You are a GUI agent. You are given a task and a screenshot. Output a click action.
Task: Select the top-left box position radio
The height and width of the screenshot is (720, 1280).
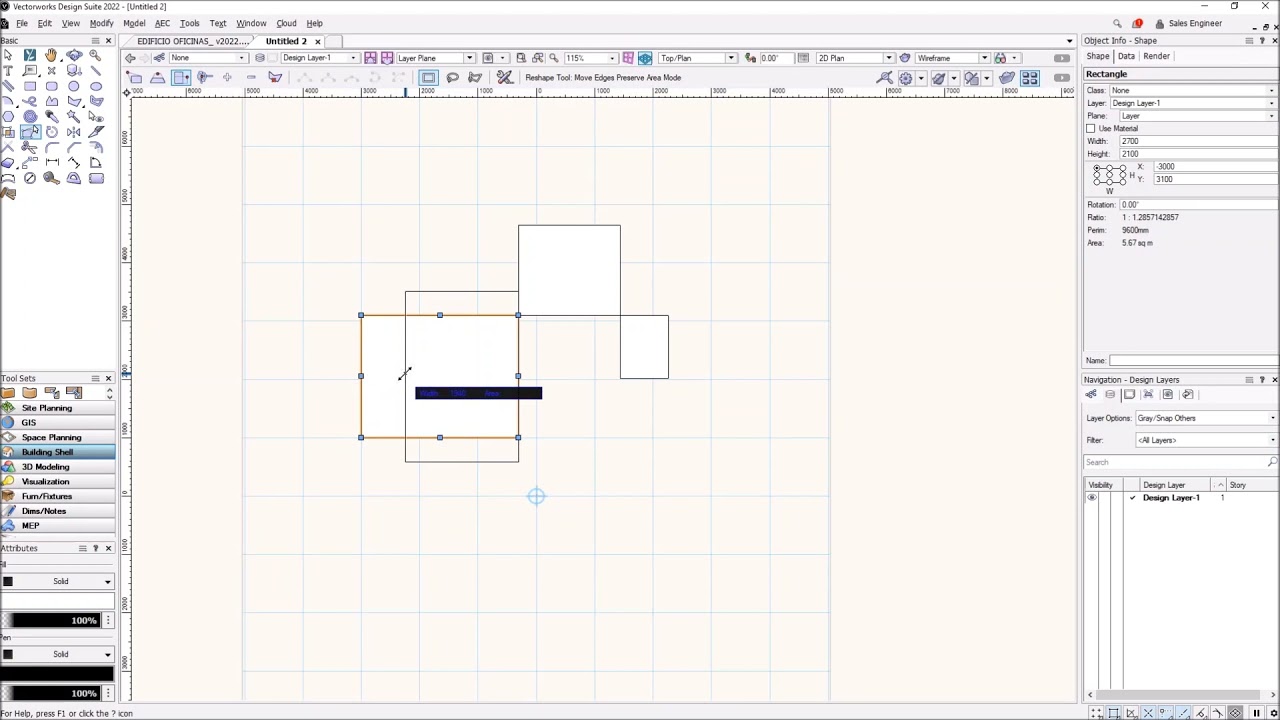pos(1097,168)
